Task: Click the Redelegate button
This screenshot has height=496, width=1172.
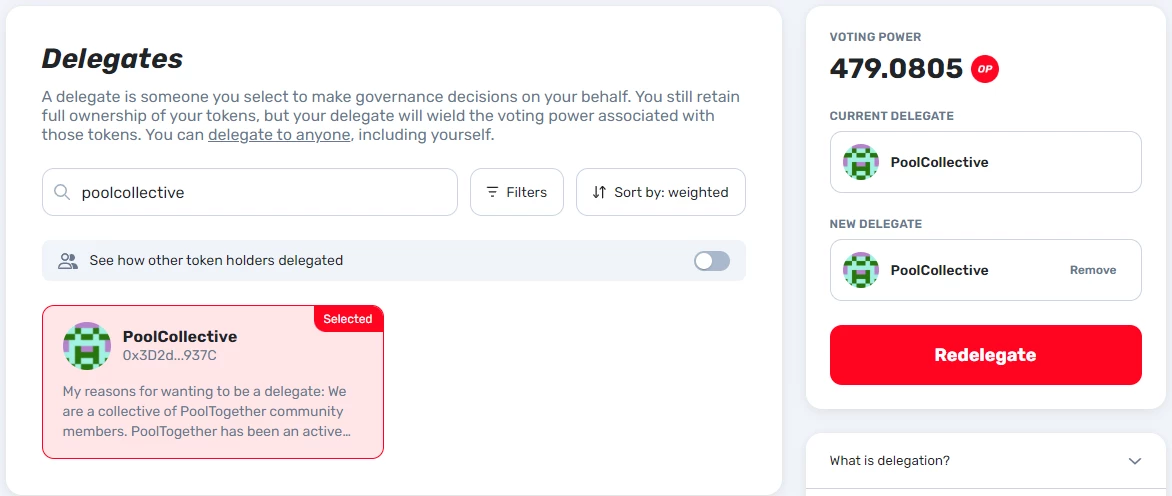Action: (986, 355)
